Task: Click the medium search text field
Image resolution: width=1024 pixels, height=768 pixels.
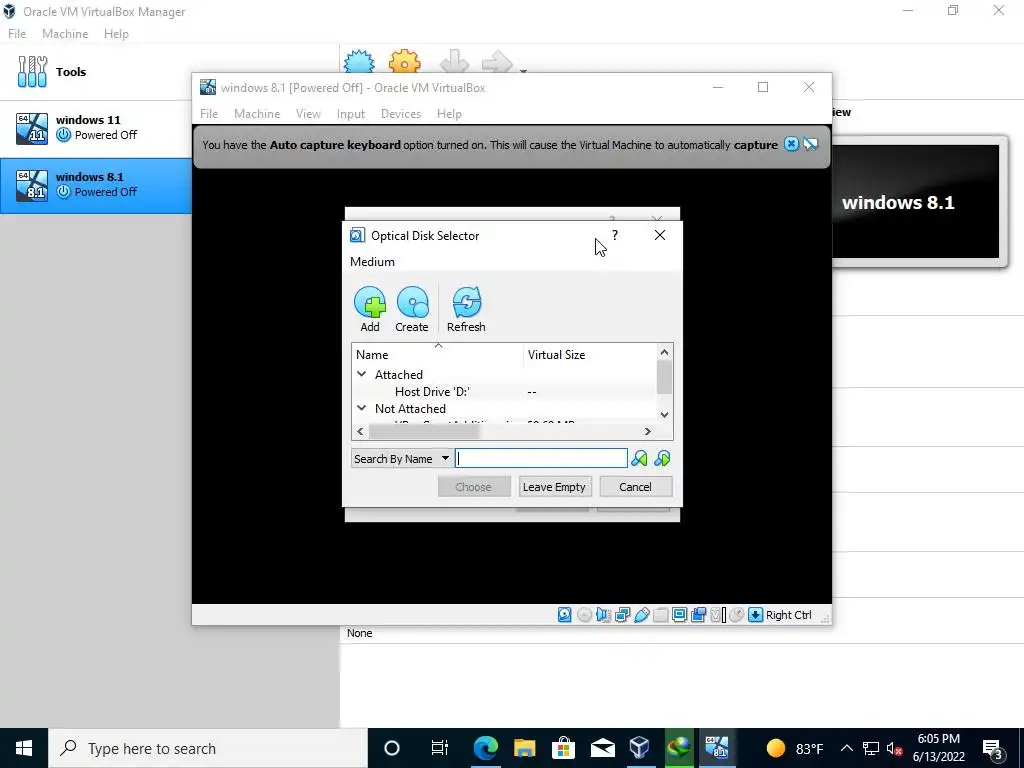Action: pyautogui.click(x=541, y=458)
